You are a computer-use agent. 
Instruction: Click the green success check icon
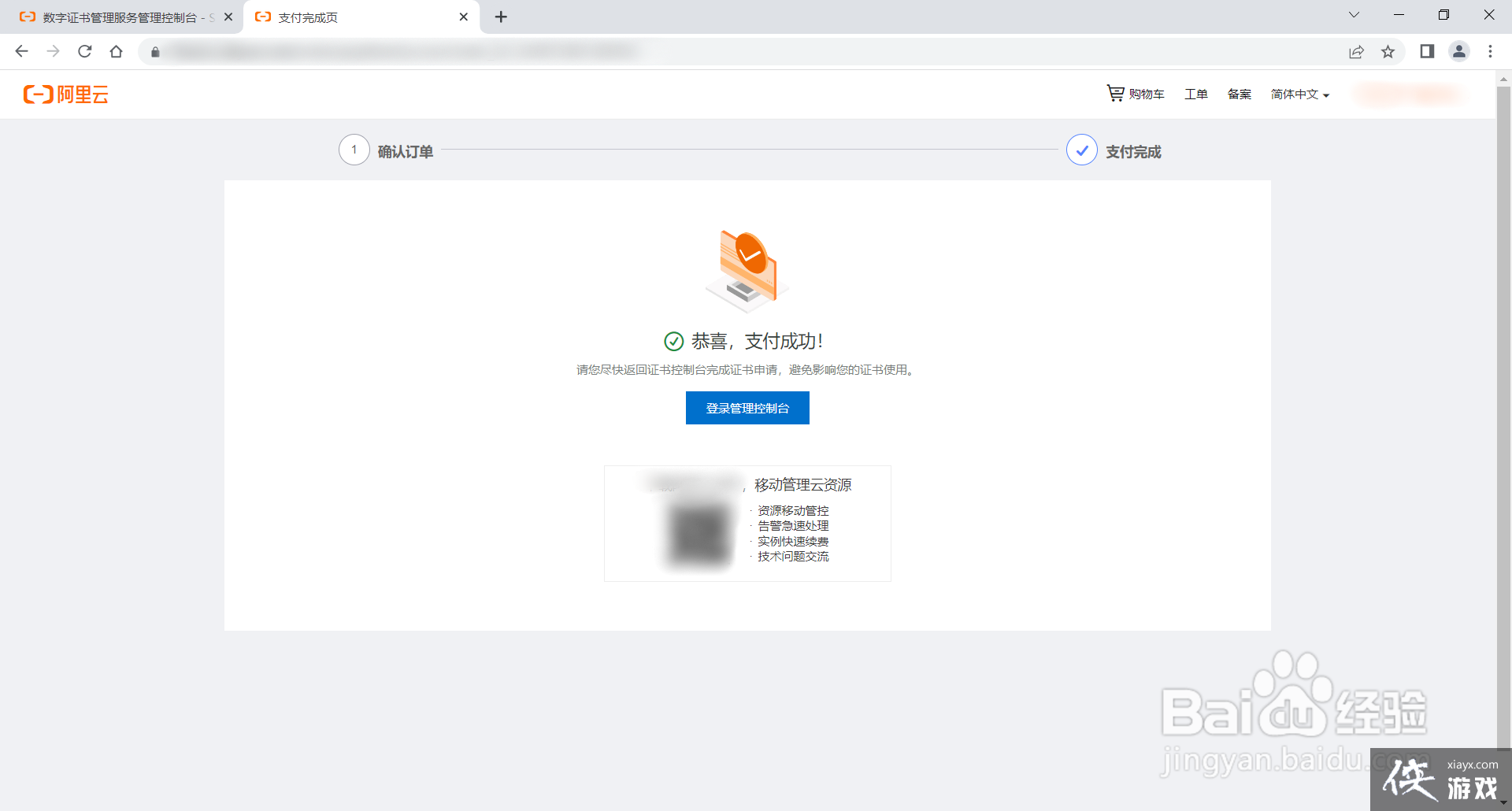point(674,341)
